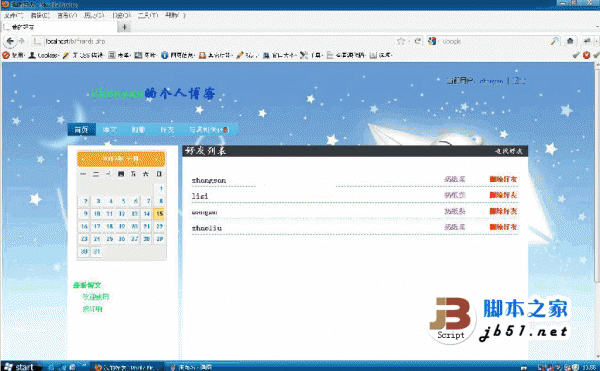Click the logout link after the user name
Image resolution: width=600 pixels, height=371 pixels.
[519, 81]
